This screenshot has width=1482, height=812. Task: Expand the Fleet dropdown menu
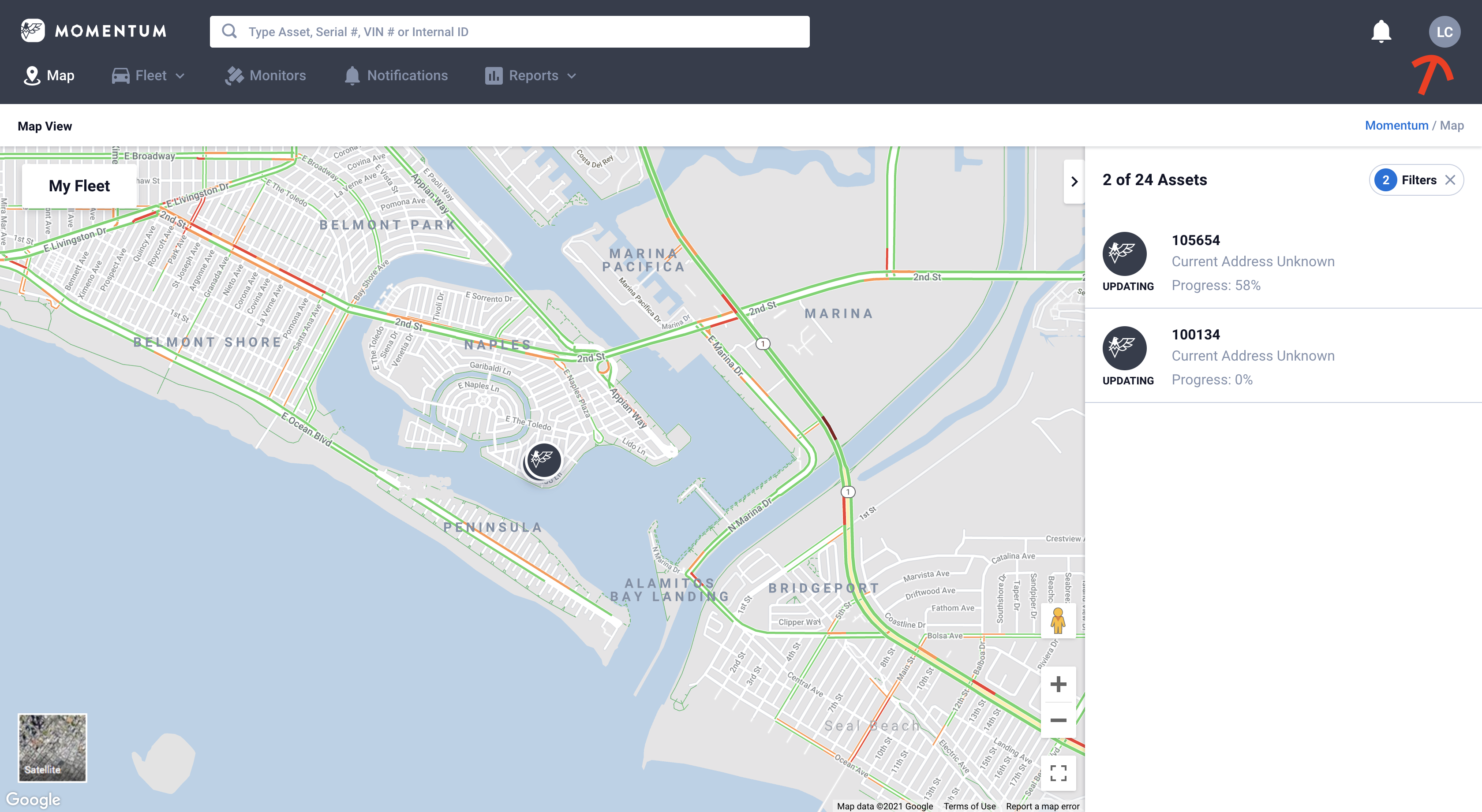[x=149, y=75]
